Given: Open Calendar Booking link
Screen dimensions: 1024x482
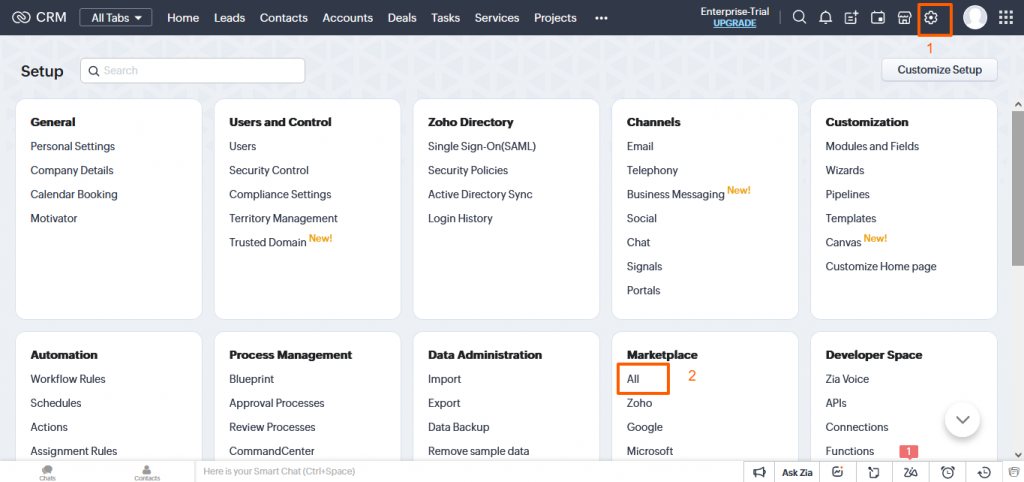Looking at the screenshot, I should coord(74,194).
